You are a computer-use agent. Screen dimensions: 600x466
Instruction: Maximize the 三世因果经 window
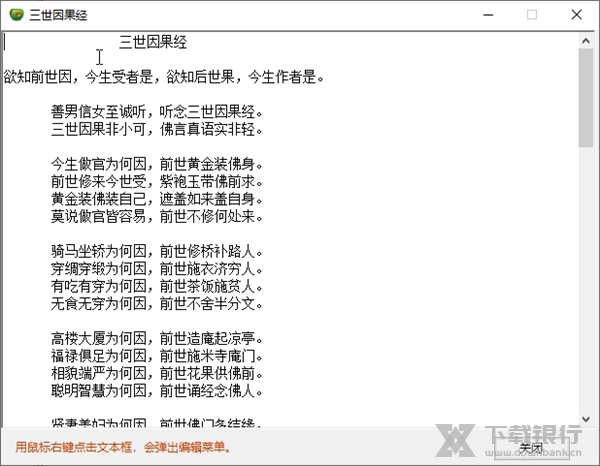532,15
